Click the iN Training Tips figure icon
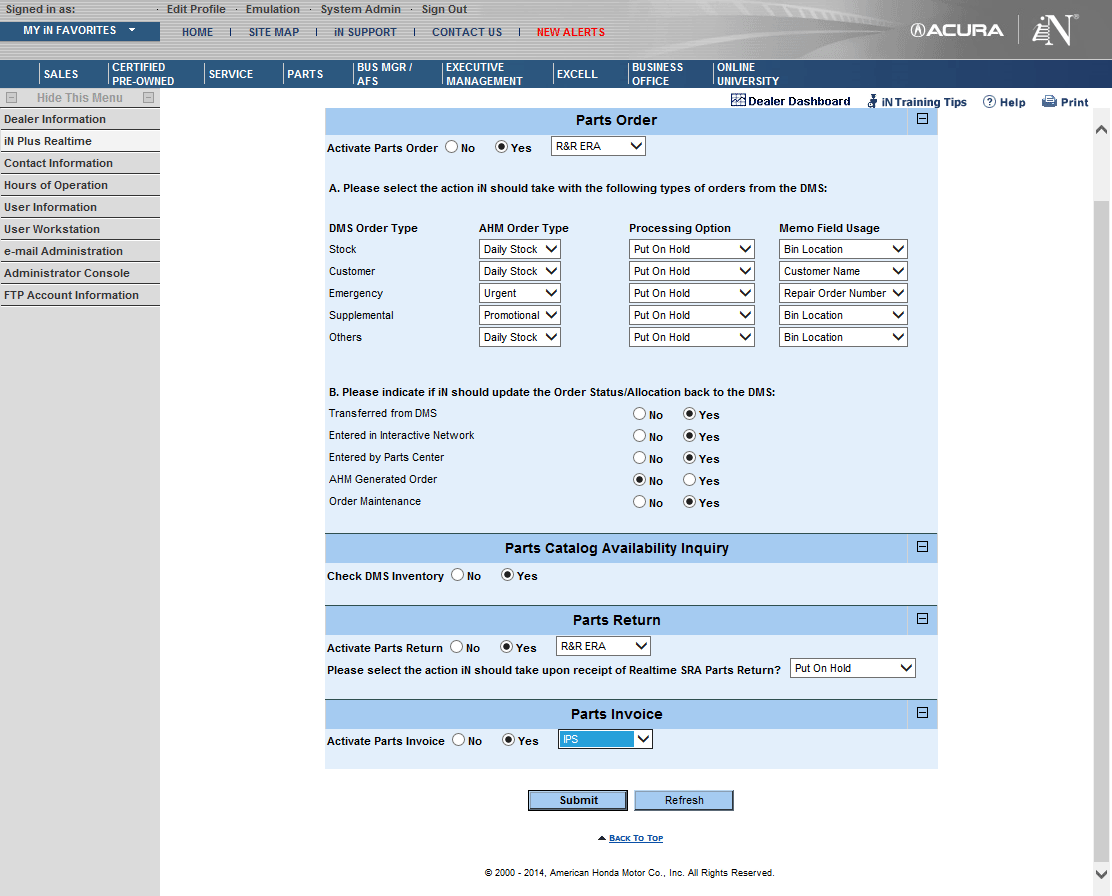This screenshot has height=896, width=1112. coord(872,101)
